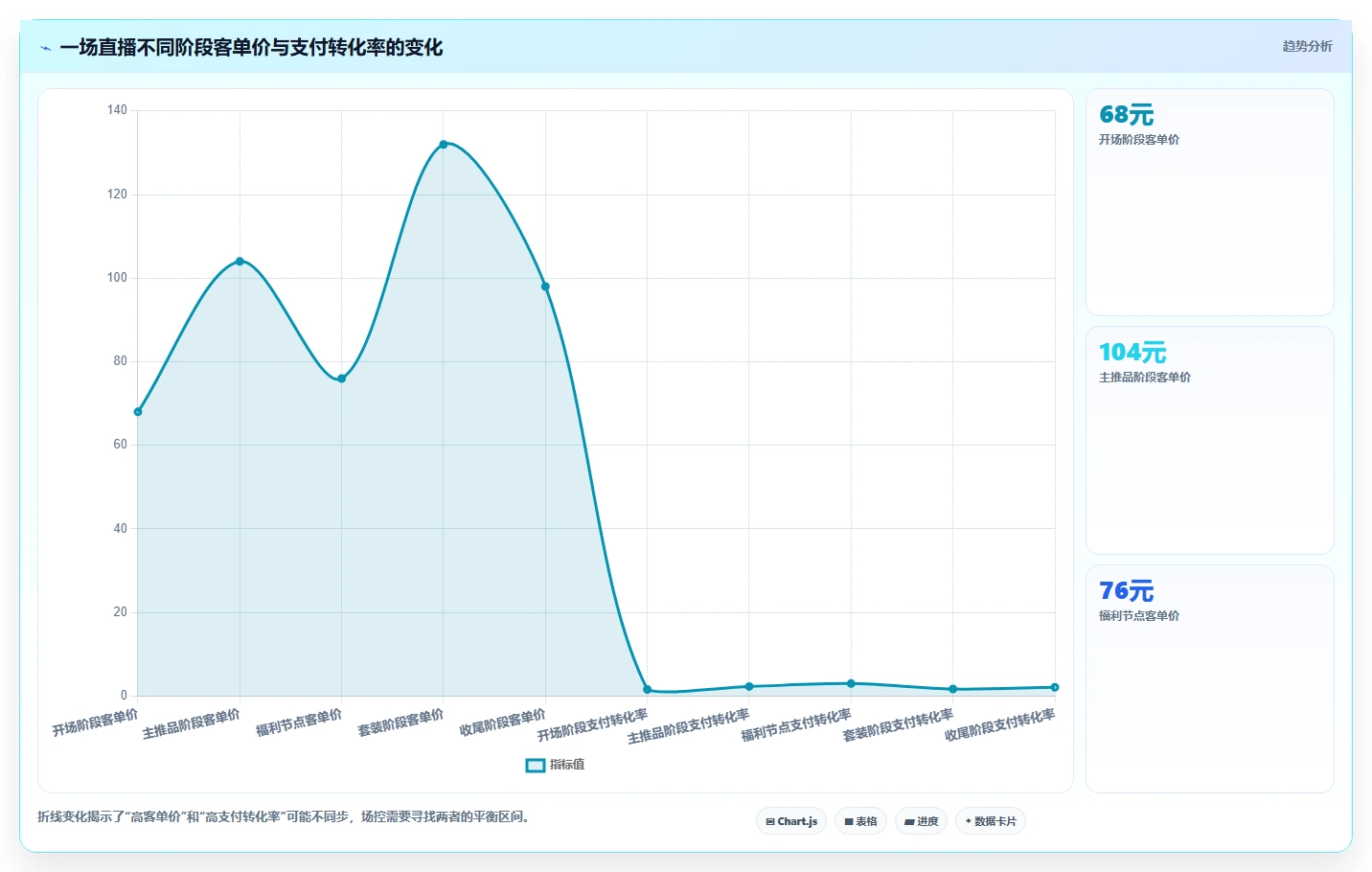Click the 趋势分析 label in header
The height and width of the screenshot is (872, 1372).
point(1308,46)
